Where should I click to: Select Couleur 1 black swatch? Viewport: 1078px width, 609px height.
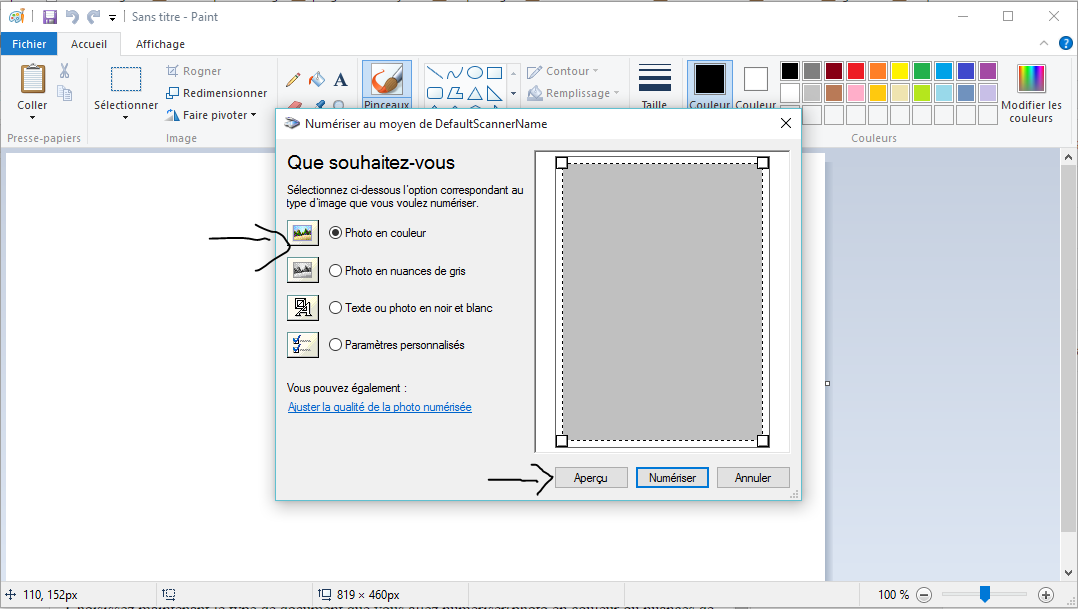[x=710, y=79]
